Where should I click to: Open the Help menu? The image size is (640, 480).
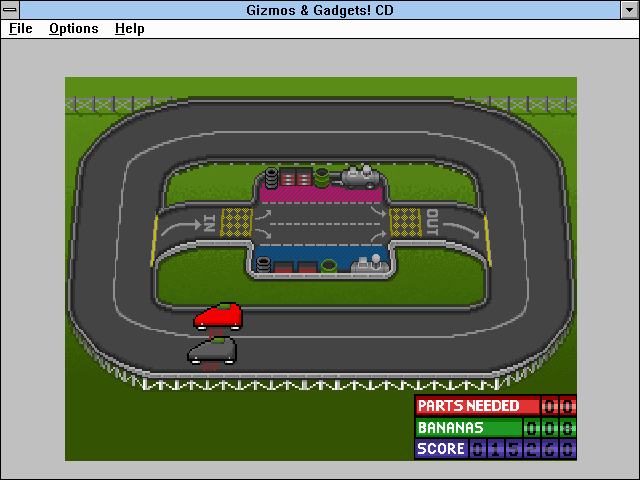[129, 29]
